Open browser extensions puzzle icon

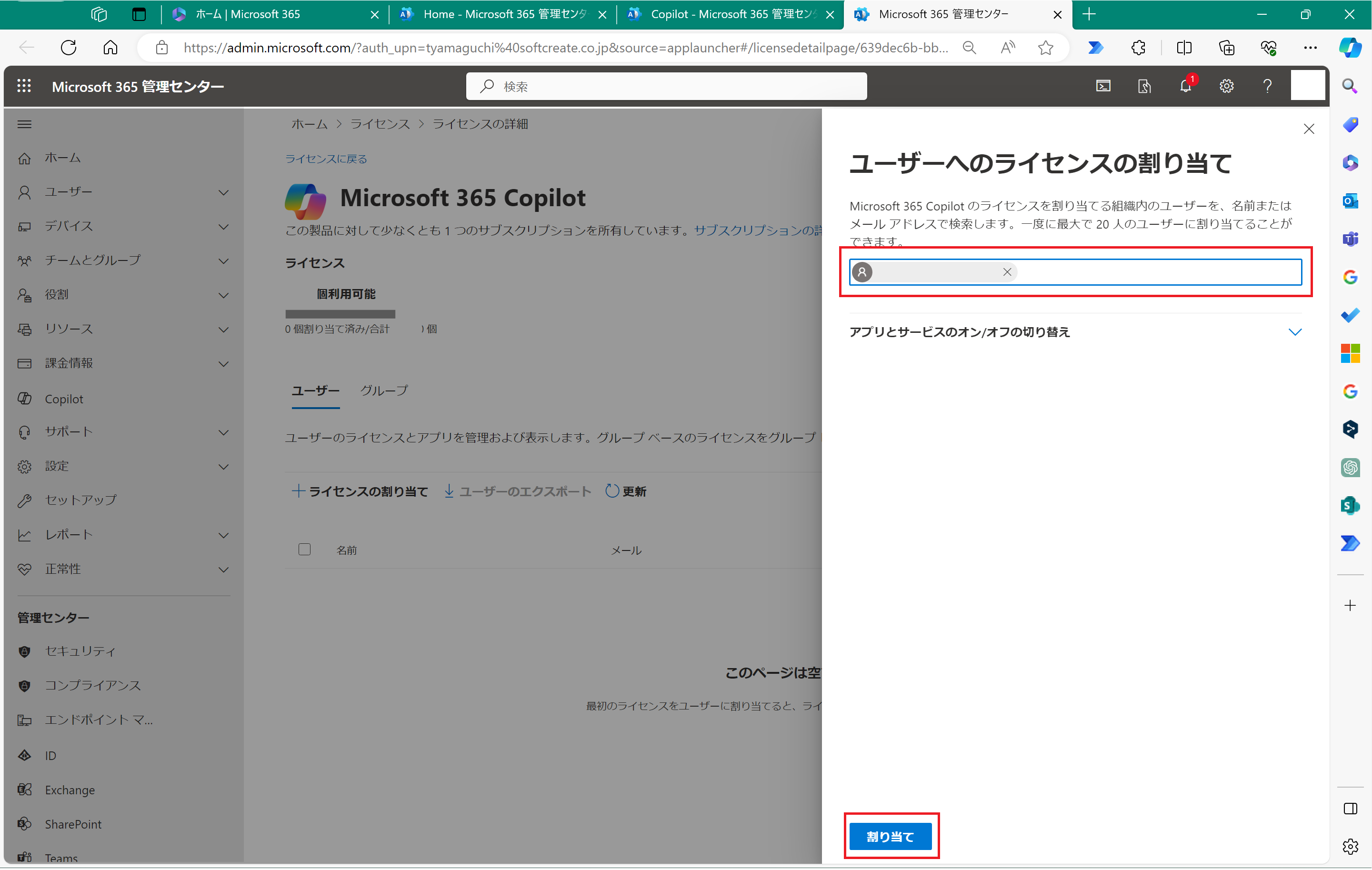pos(1138,47)
